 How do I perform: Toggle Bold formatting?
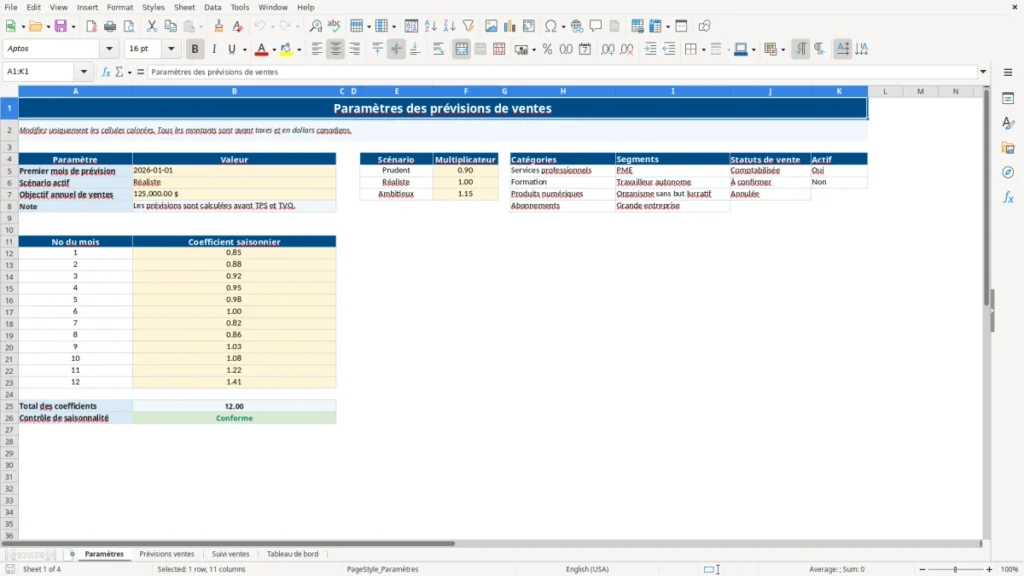pos(195,49)
